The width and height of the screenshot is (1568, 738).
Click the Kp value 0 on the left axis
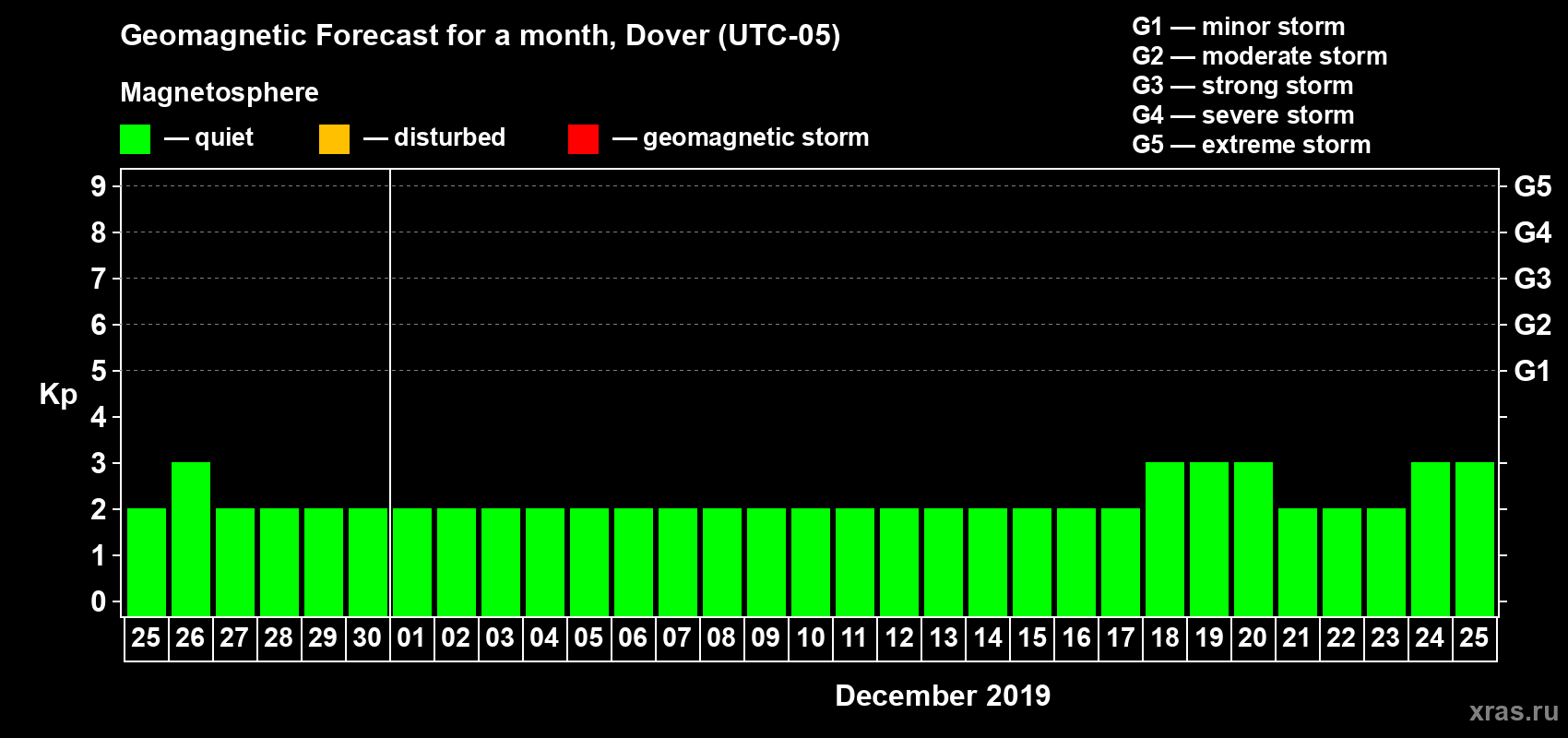[x=99, y=601]
